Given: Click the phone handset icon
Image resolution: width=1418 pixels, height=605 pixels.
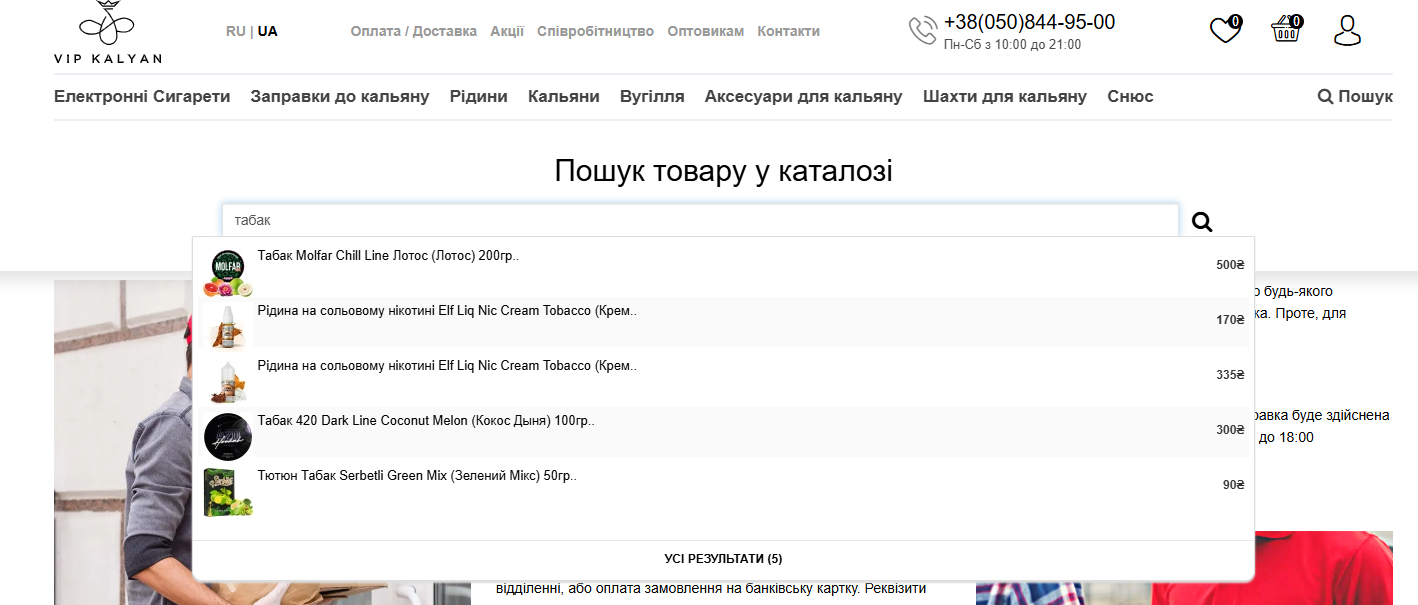Looking at the screenshot, I should [922, 31].
